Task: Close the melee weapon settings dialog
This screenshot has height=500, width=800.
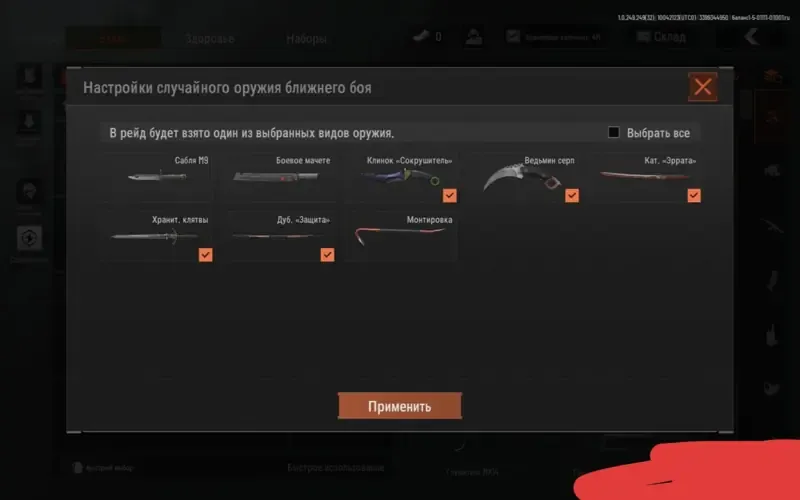Action: click(703, 87)
